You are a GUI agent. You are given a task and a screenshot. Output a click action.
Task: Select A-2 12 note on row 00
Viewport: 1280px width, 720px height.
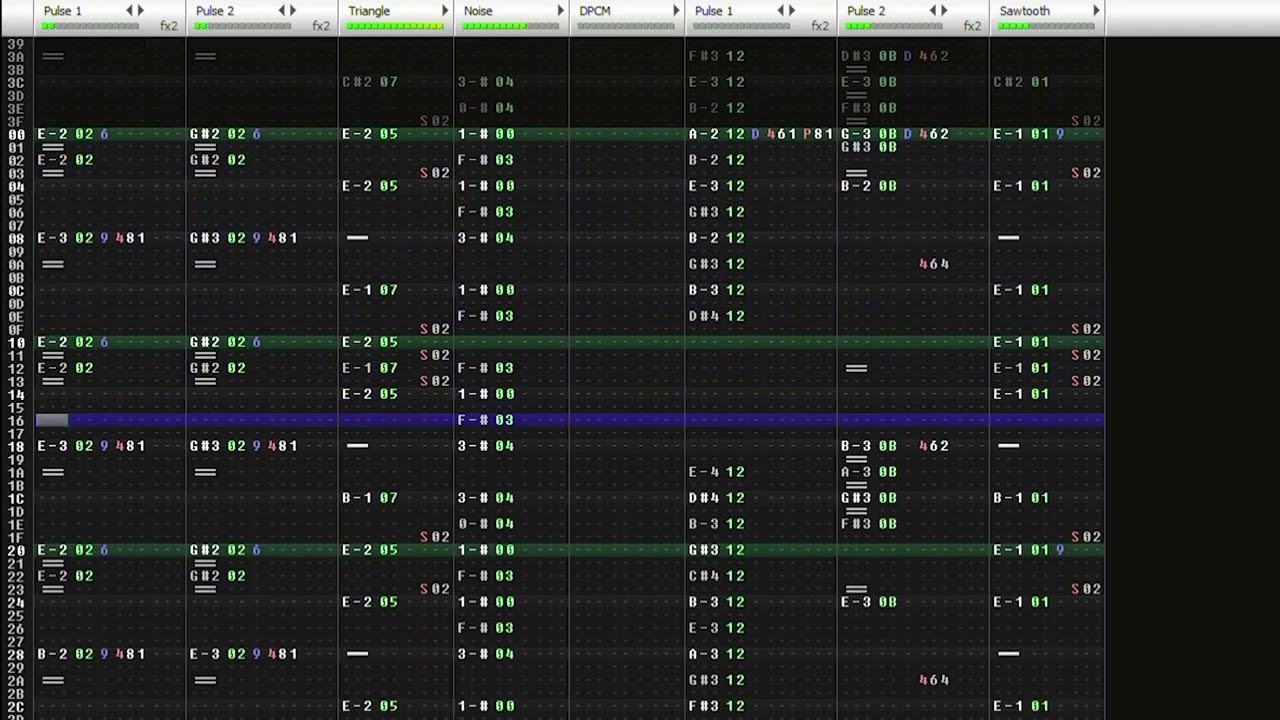[x=716, y=134]
